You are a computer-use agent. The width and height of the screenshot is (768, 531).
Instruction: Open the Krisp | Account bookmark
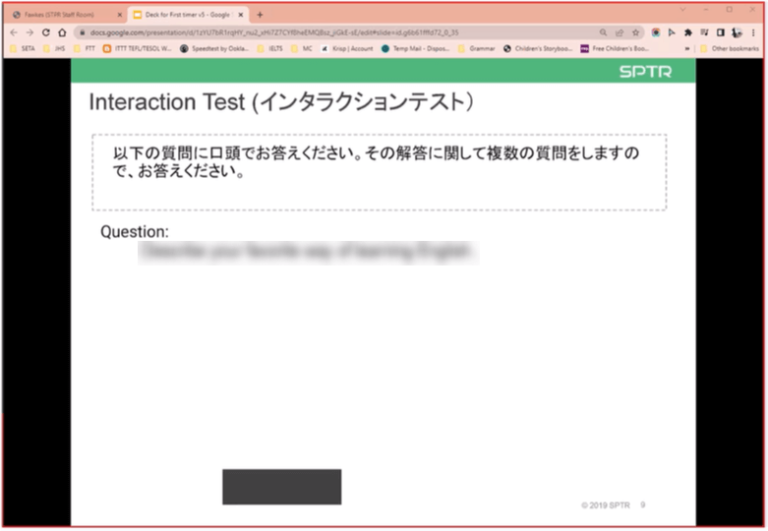(x=347, y=48)
